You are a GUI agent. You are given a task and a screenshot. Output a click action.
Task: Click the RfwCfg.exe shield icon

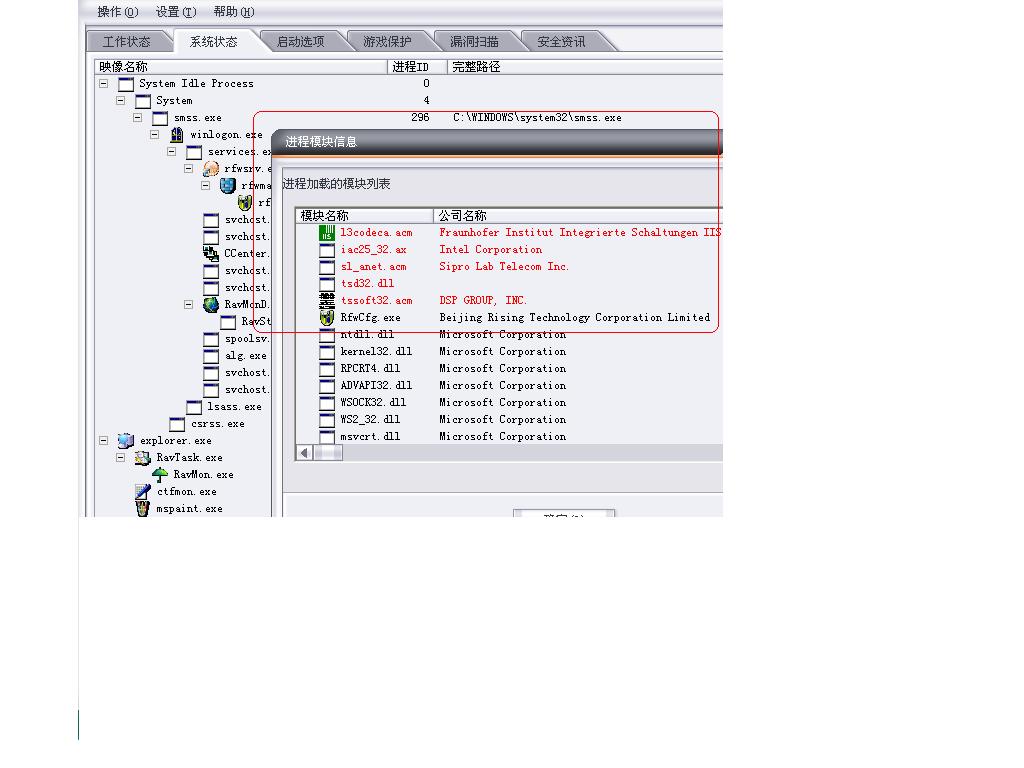[327, 317]
